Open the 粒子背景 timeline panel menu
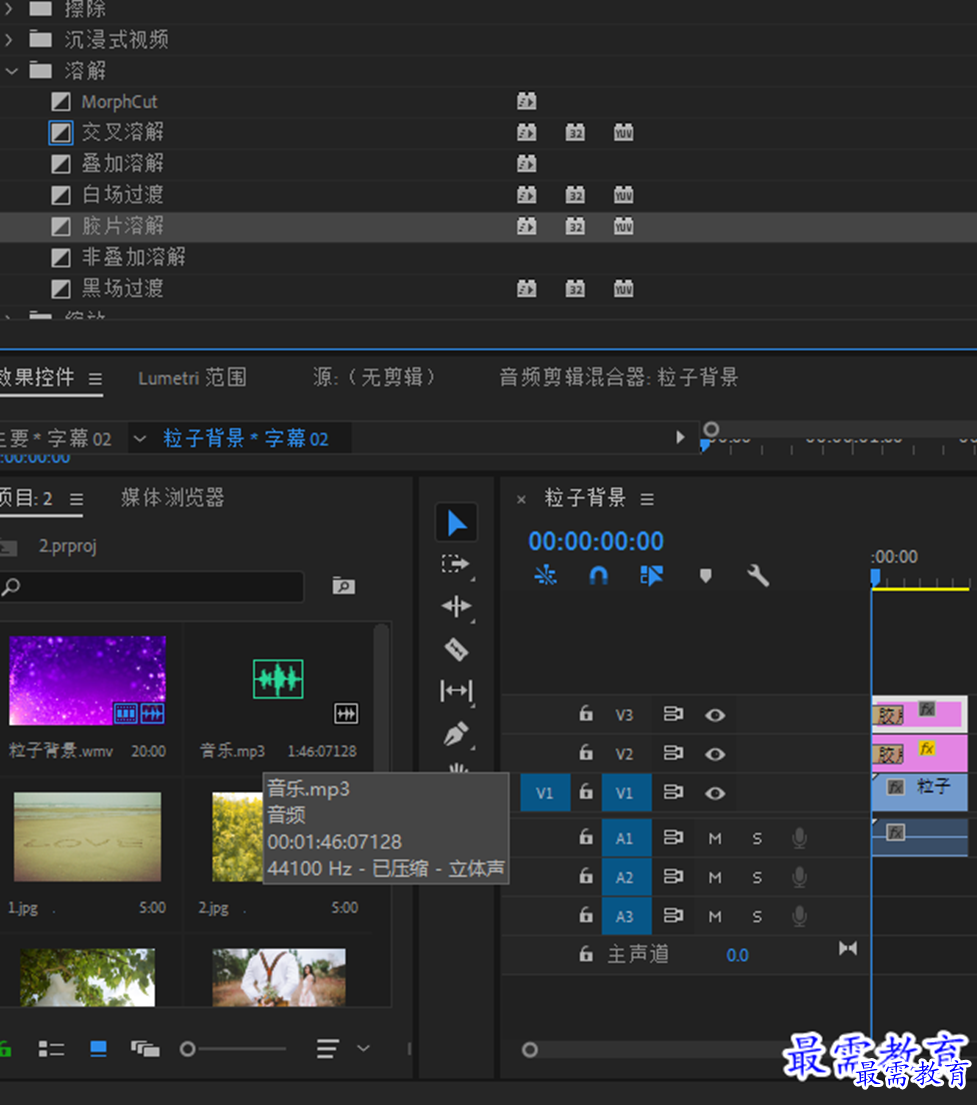The height and width of the screenshot is (1105, 977). tap(647, 499)
